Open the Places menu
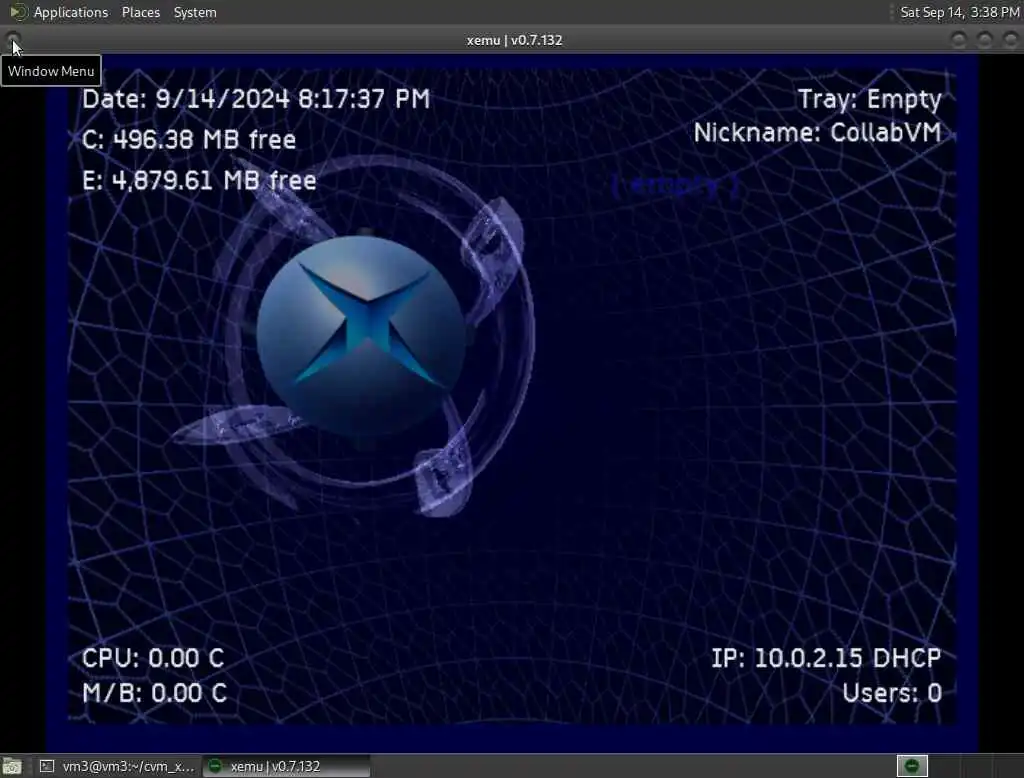 tap(141, 12)
